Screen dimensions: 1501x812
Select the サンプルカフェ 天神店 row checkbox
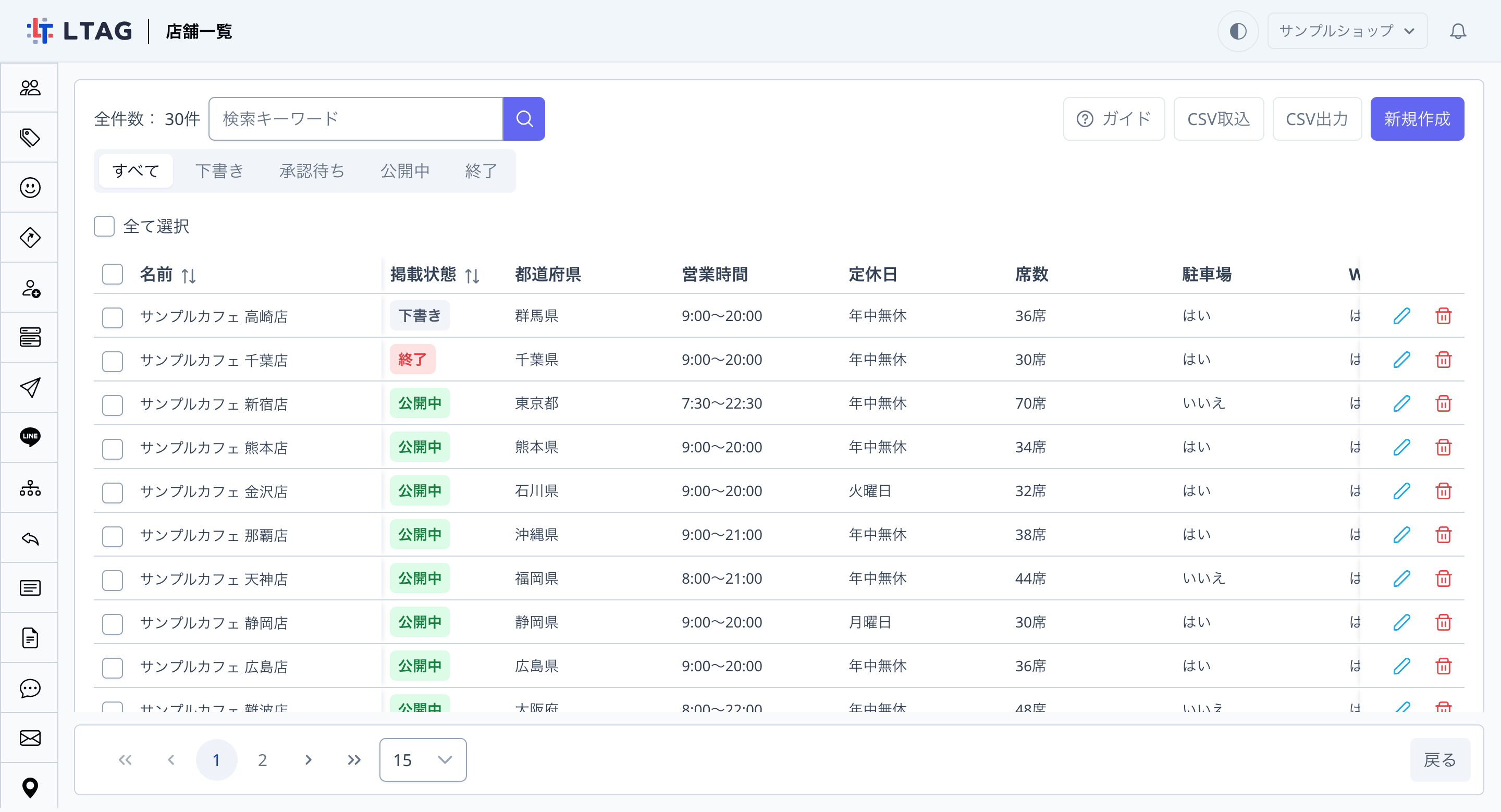(113, 580)
